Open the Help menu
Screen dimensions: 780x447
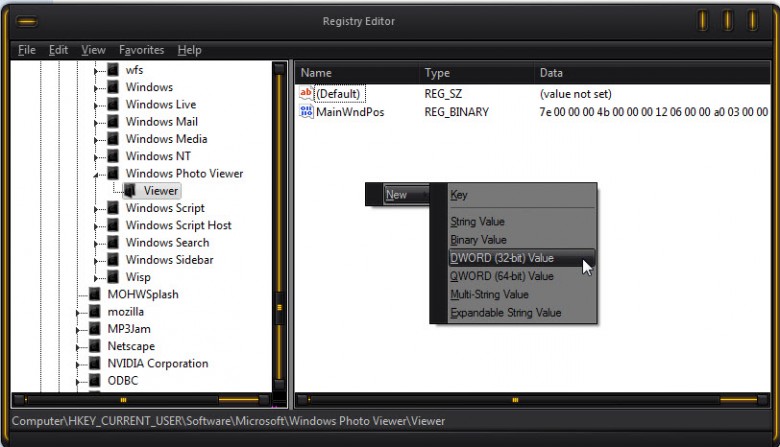point(190,50)
